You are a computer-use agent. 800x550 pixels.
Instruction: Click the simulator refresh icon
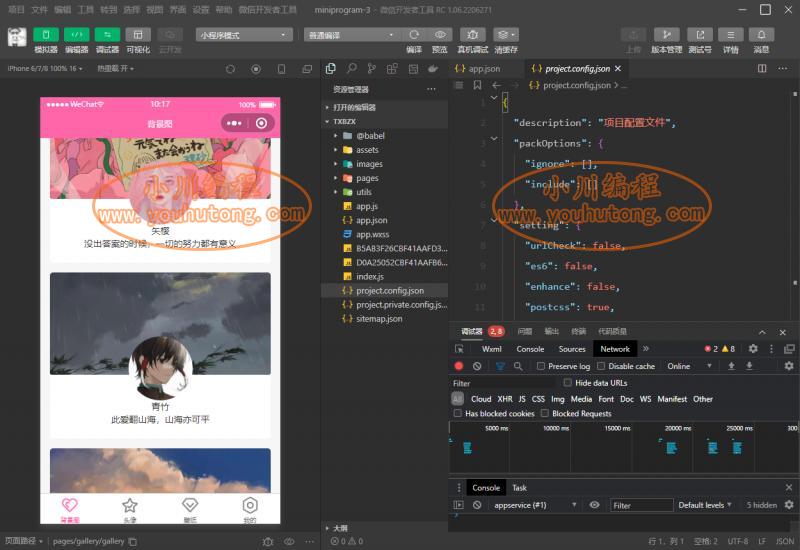click(x=231, y=69)
